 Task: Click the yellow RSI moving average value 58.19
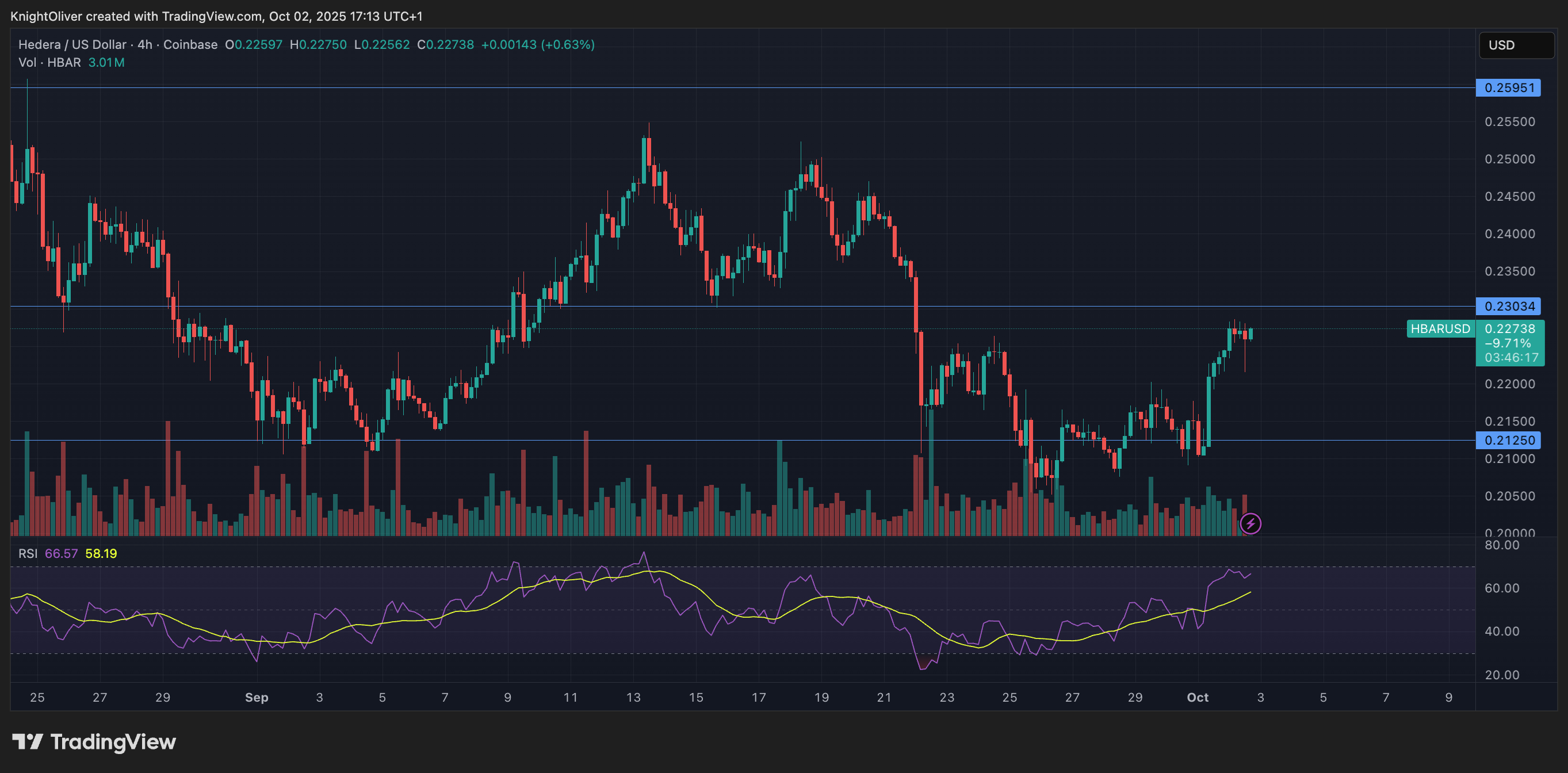101,554
